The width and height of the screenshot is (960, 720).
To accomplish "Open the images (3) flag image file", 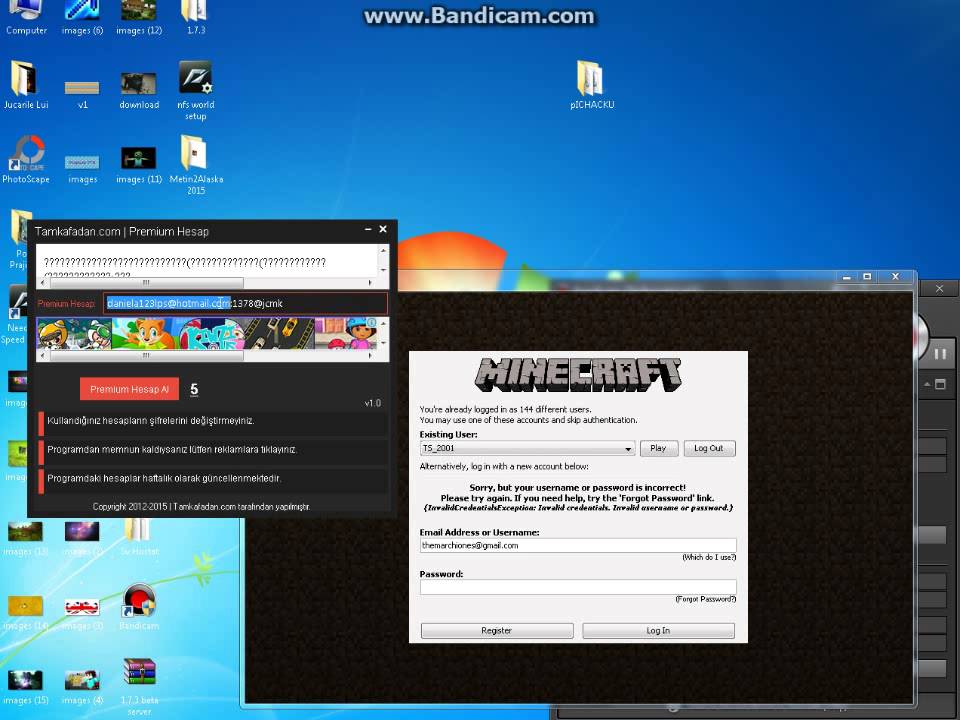I will (x=82, y=614).
